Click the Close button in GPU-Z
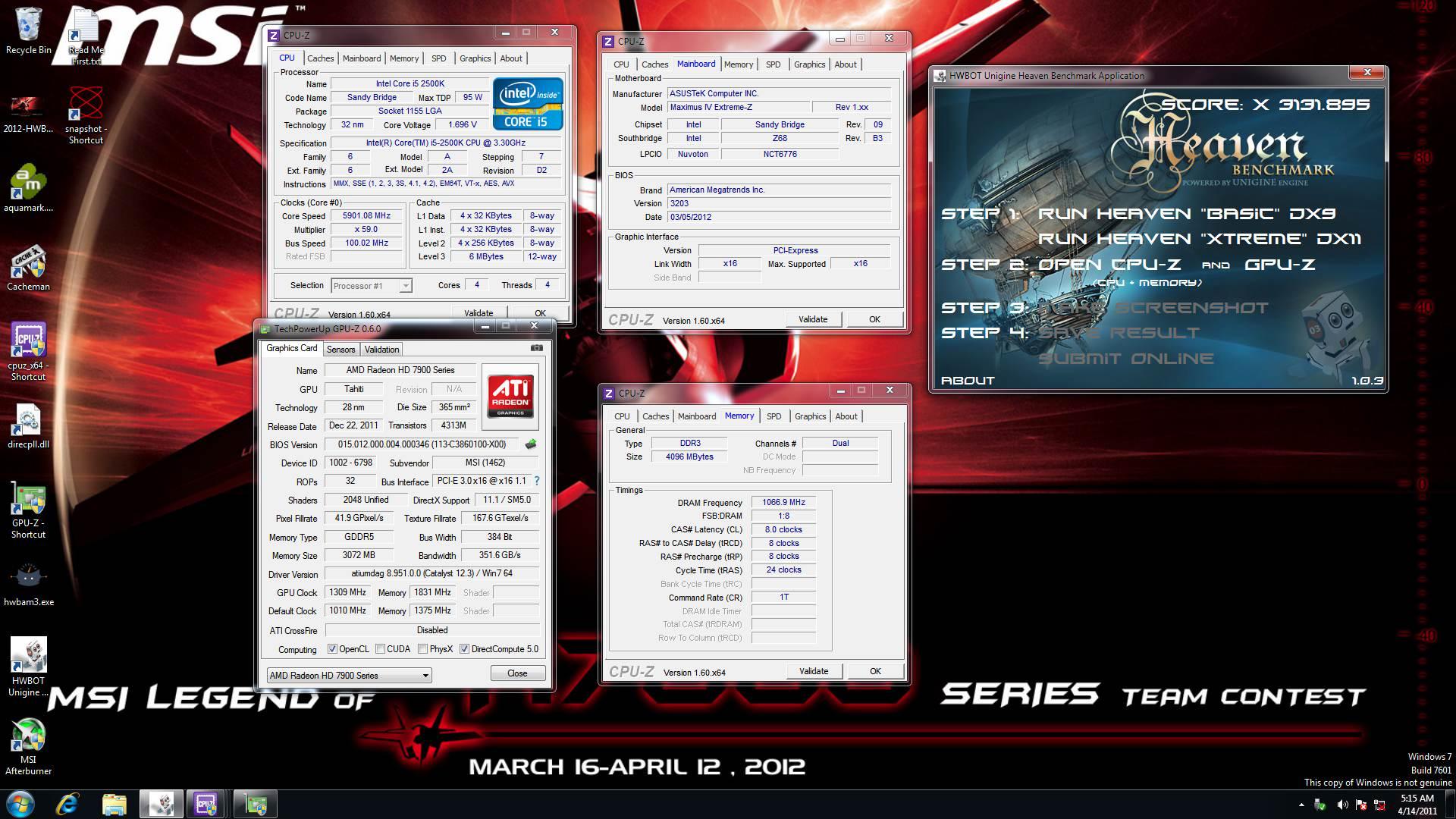1456x819 pixels. [517, 673]
